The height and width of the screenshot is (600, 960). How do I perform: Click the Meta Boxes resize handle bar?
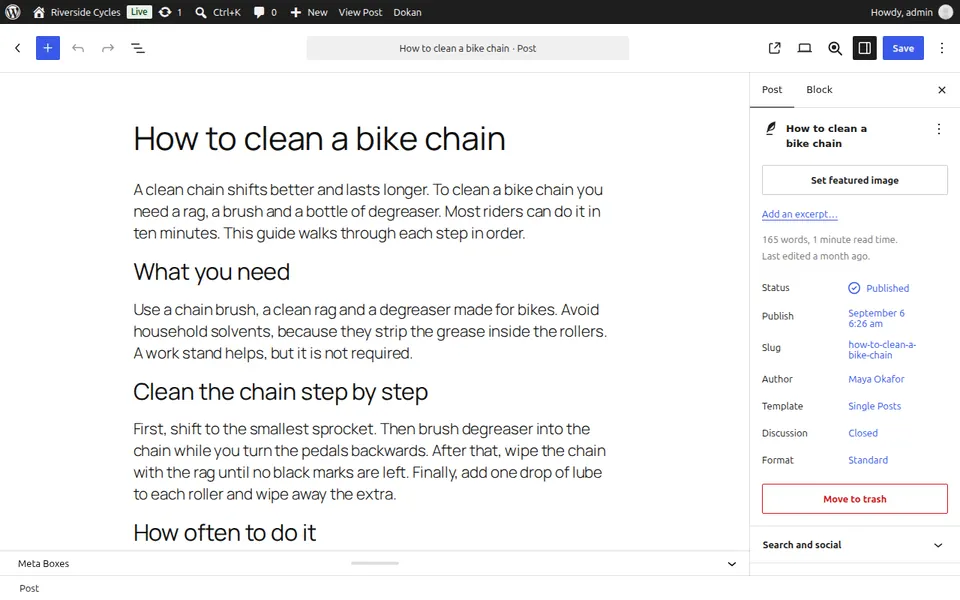(375, 563)
